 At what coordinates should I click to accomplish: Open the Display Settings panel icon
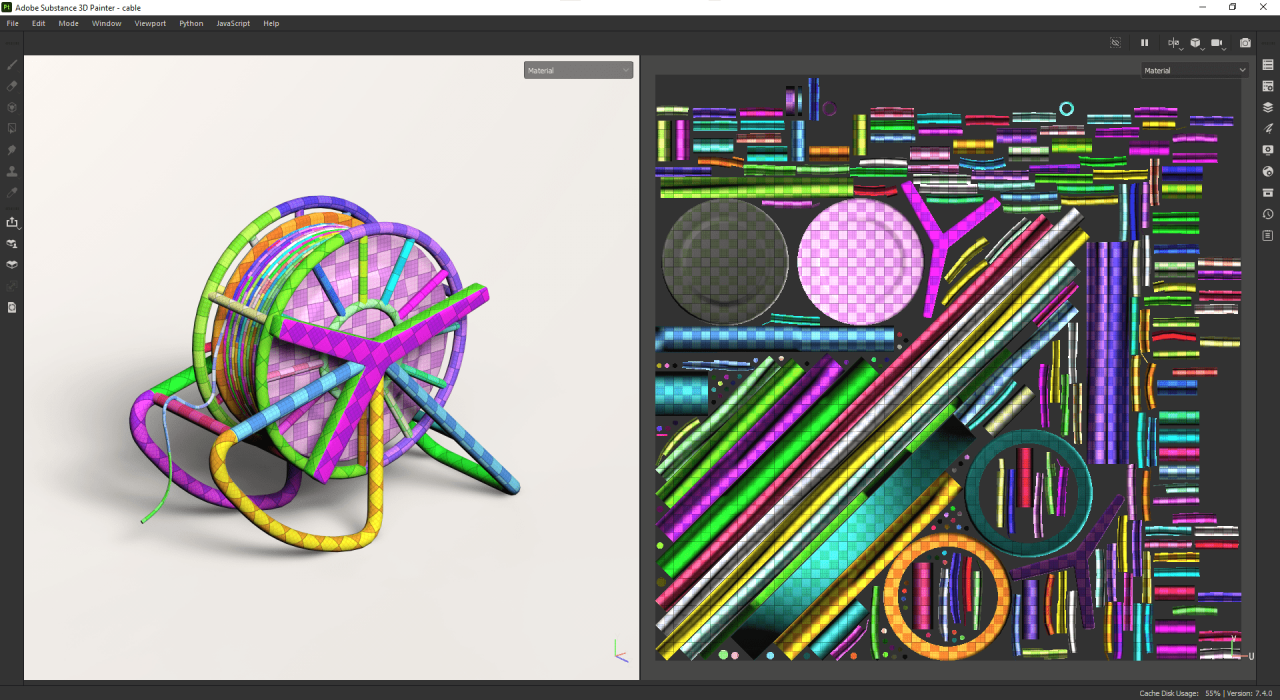pyautogui.click(x=1268, y=150)
